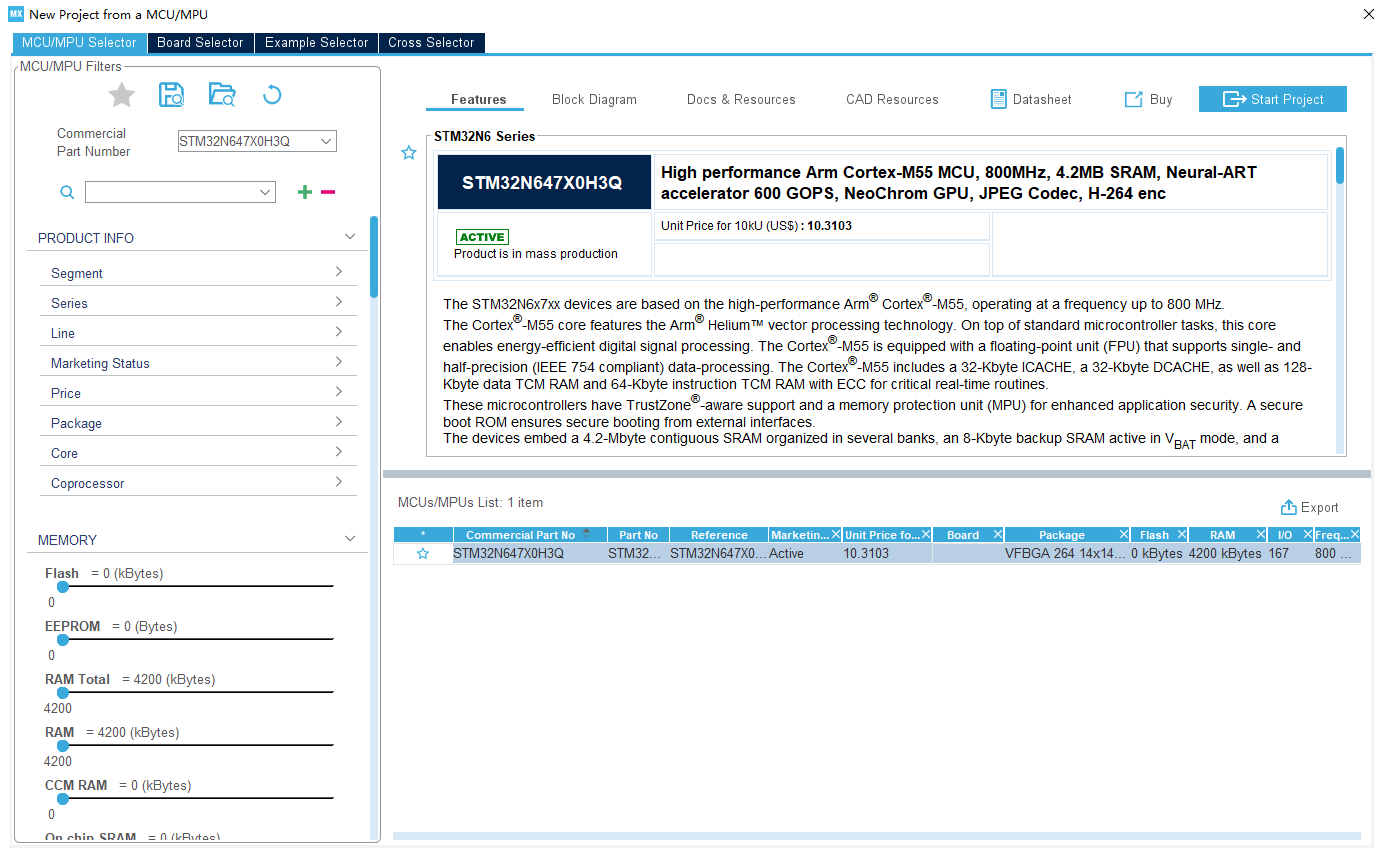Screen dimensions: 1384x858
Task: Expand the Segment filter
Action: point(339,272)
